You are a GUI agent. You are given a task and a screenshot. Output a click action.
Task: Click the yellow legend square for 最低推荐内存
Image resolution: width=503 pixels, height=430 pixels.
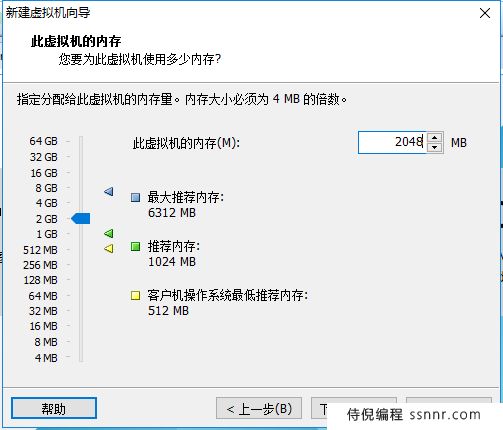135,295
